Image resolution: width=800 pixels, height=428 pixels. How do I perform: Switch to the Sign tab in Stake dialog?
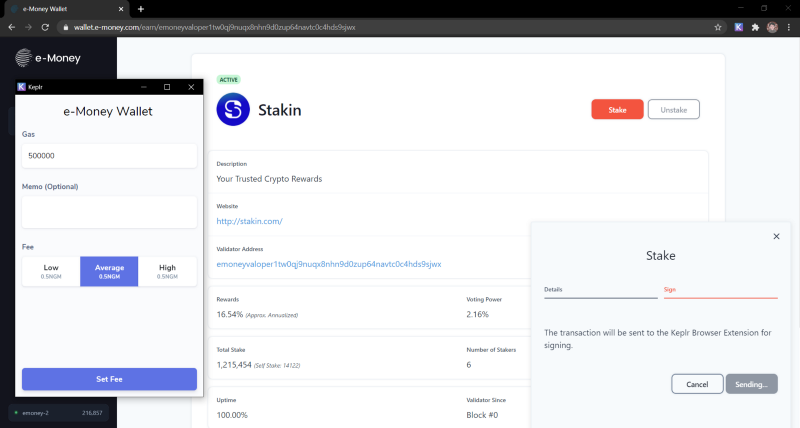click(x=720, y=290)
